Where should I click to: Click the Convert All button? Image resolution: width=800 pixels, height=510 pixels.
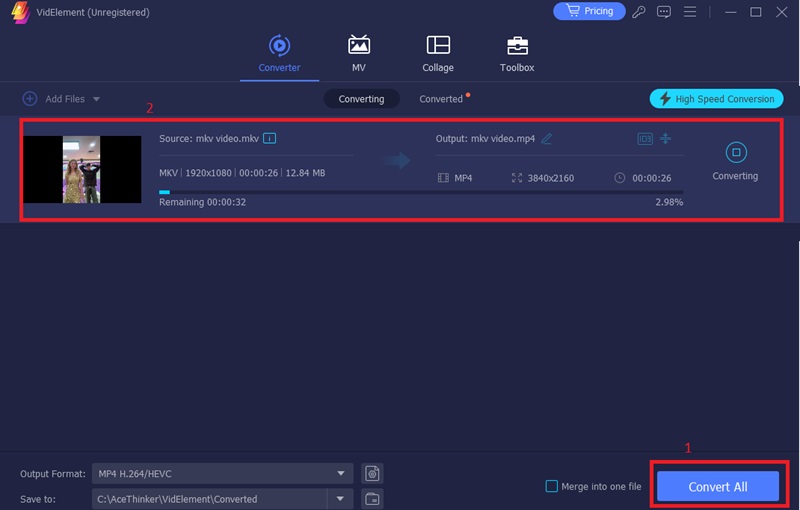[718, 487]
